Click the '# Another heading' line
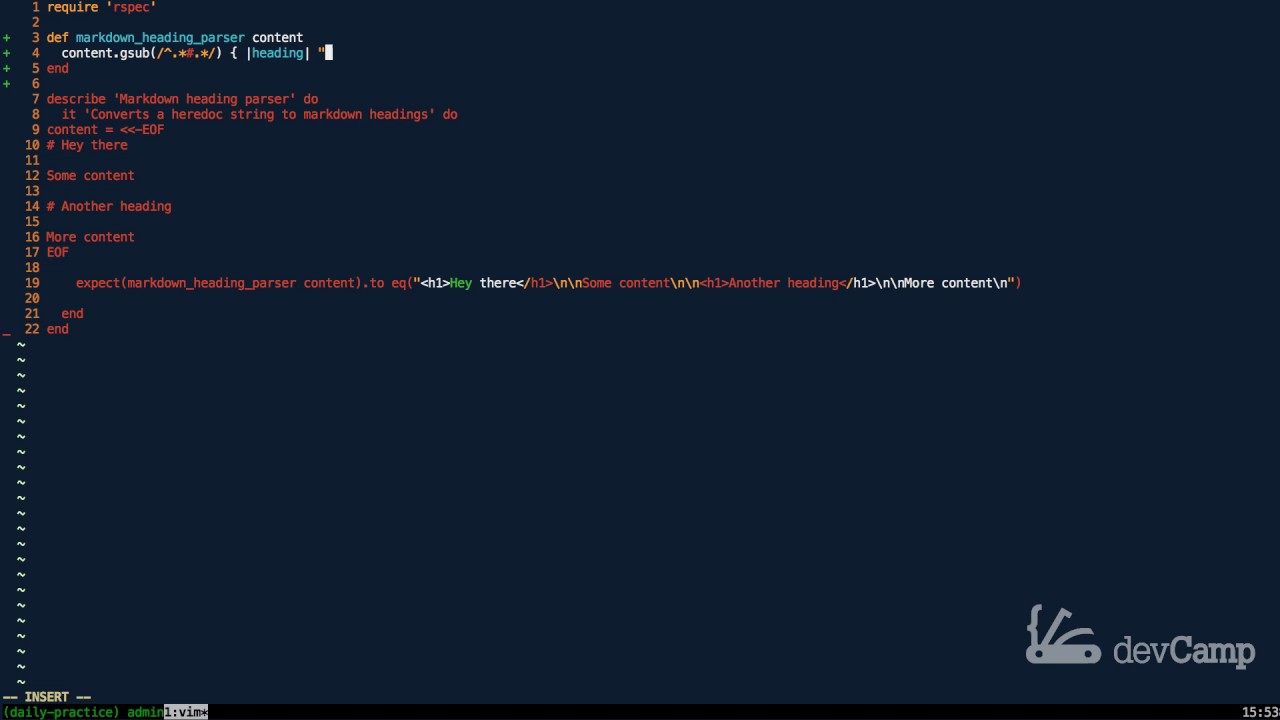Screen dimensions: 1280x720 [109, 207]
